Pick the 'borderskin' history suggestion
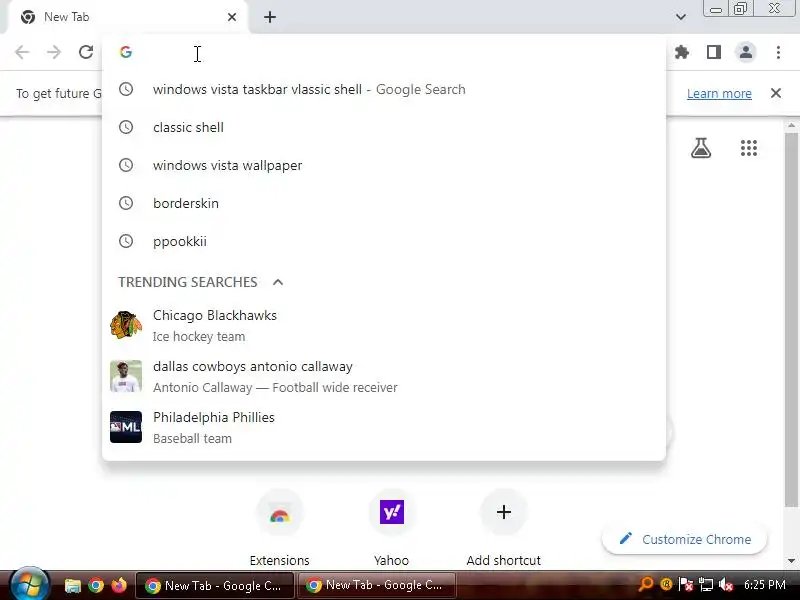 384,203
